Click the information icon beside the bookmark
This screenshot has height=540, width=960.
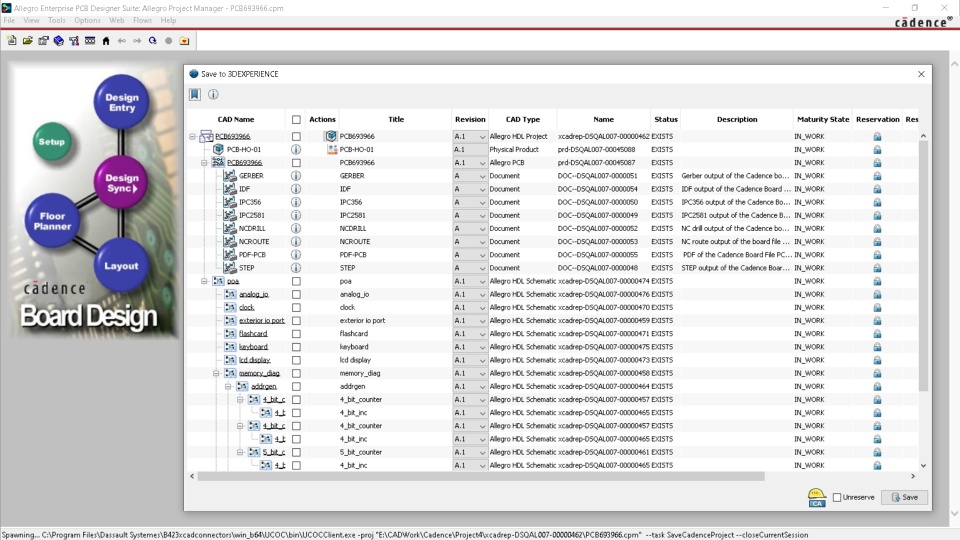click(x=213, y=94)
